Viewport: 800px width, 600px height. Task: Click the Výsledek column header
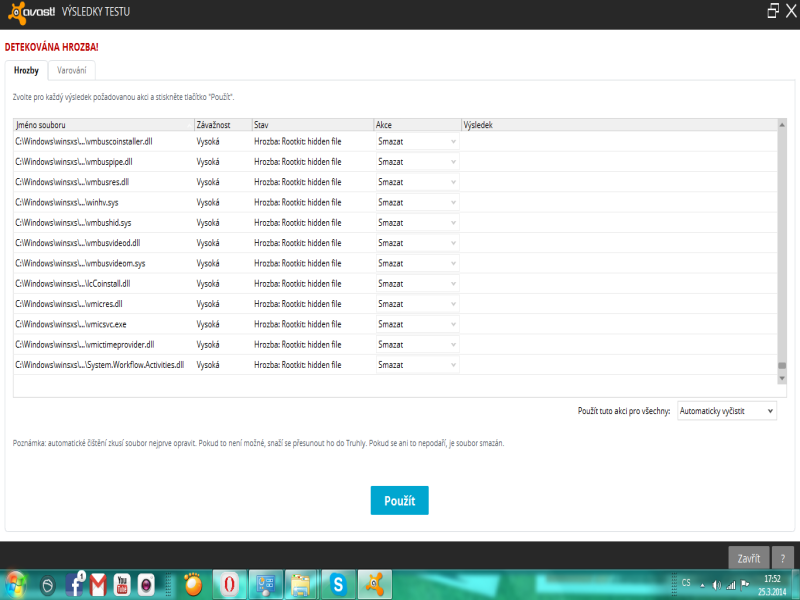619,125
